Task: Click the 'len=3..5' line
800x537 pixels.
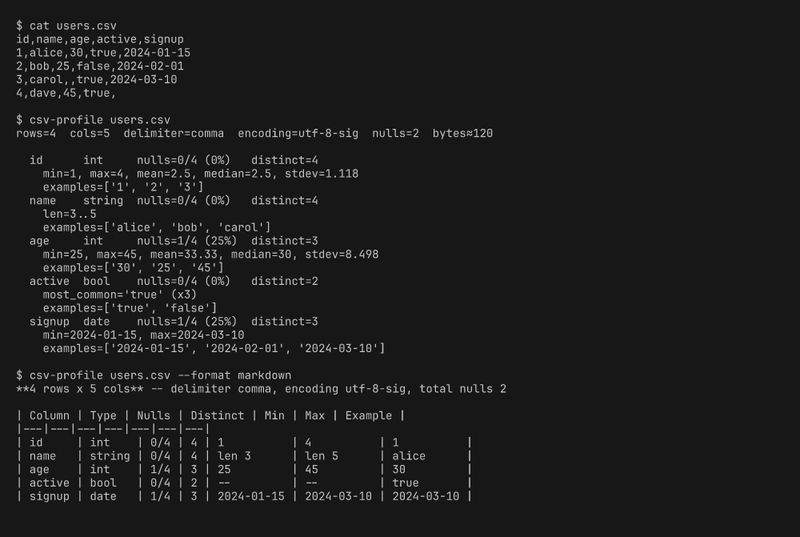Action: click(69, 214)
